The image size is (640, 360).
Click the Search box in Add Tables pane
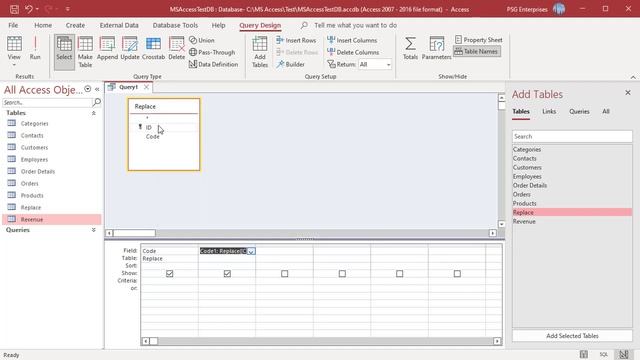[x=572, y=136]
